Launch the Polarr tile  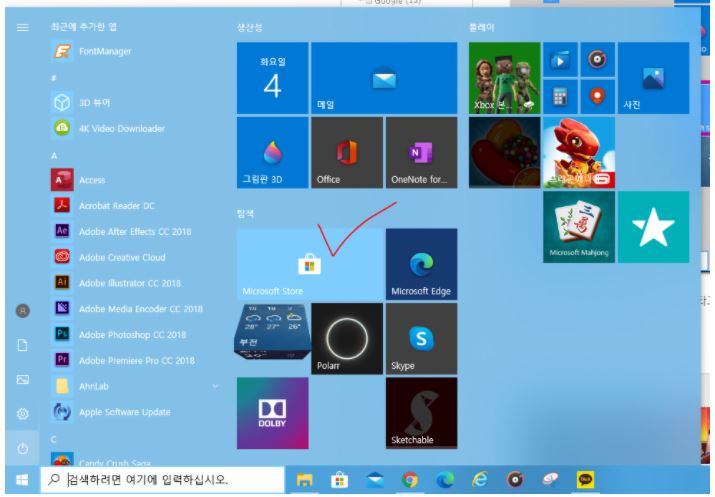[347, 339]
